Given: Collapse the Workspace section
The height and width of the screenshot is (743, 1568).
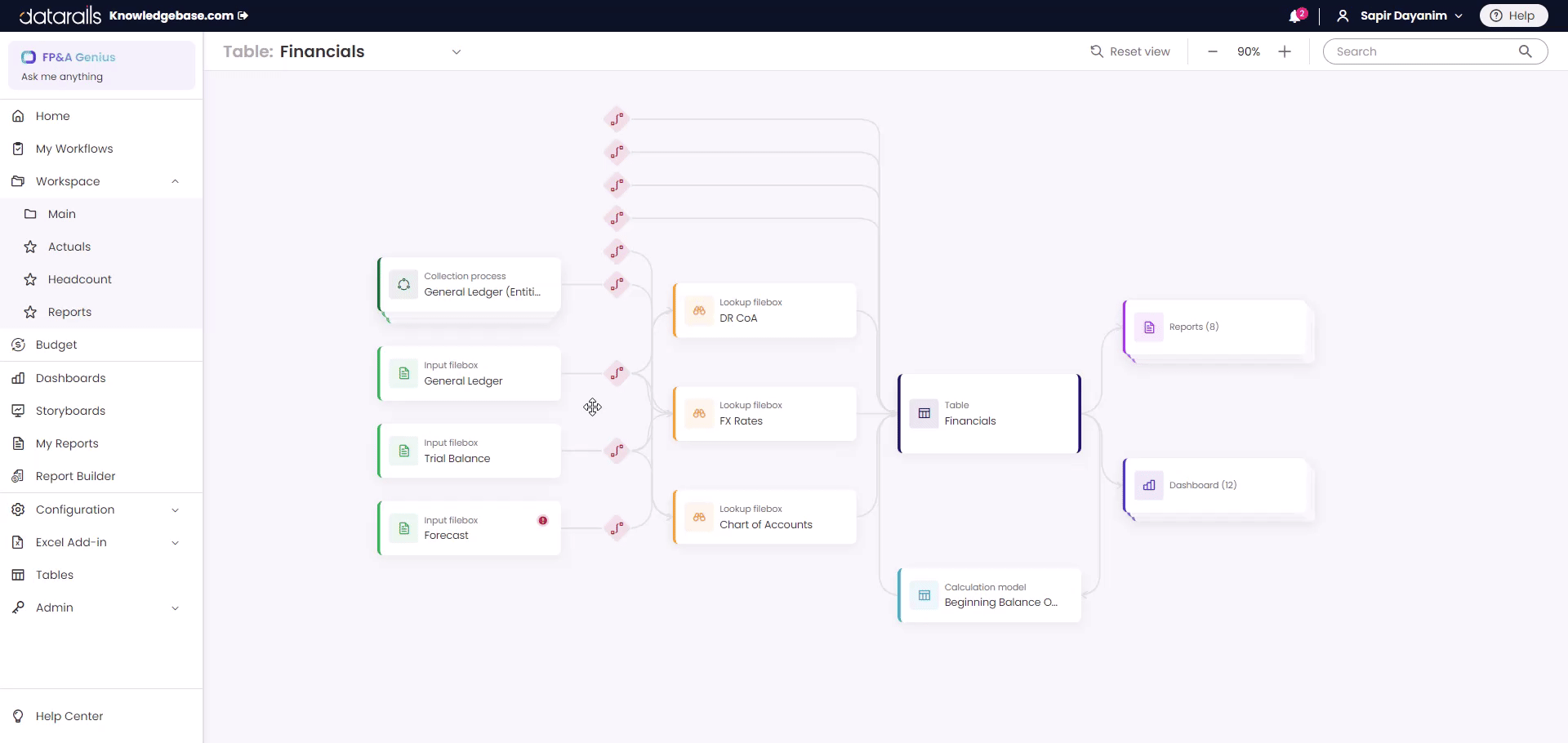Looking at the screenshot, I should coord(176,181).
